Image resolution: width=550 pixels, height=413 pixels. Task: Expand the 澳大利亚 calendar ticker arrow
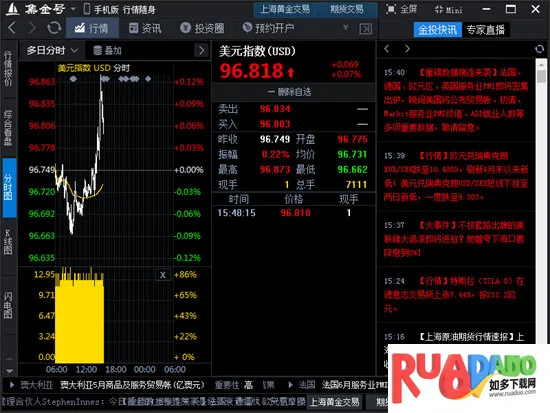point(12,385)
